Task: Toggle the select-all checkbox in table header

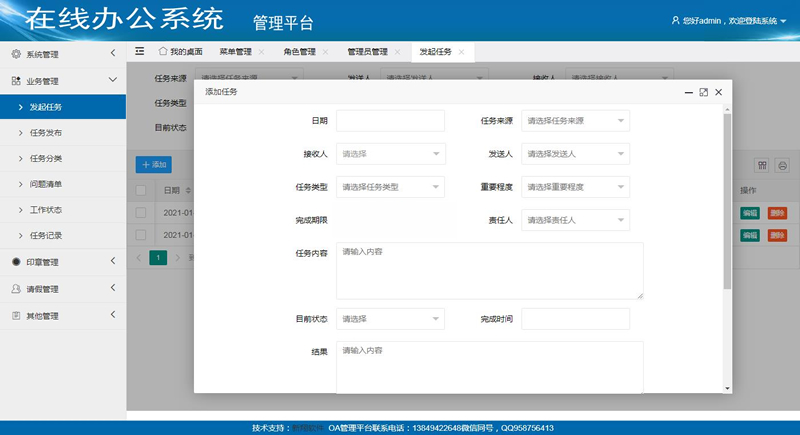Action: click(x=141, y=190)
